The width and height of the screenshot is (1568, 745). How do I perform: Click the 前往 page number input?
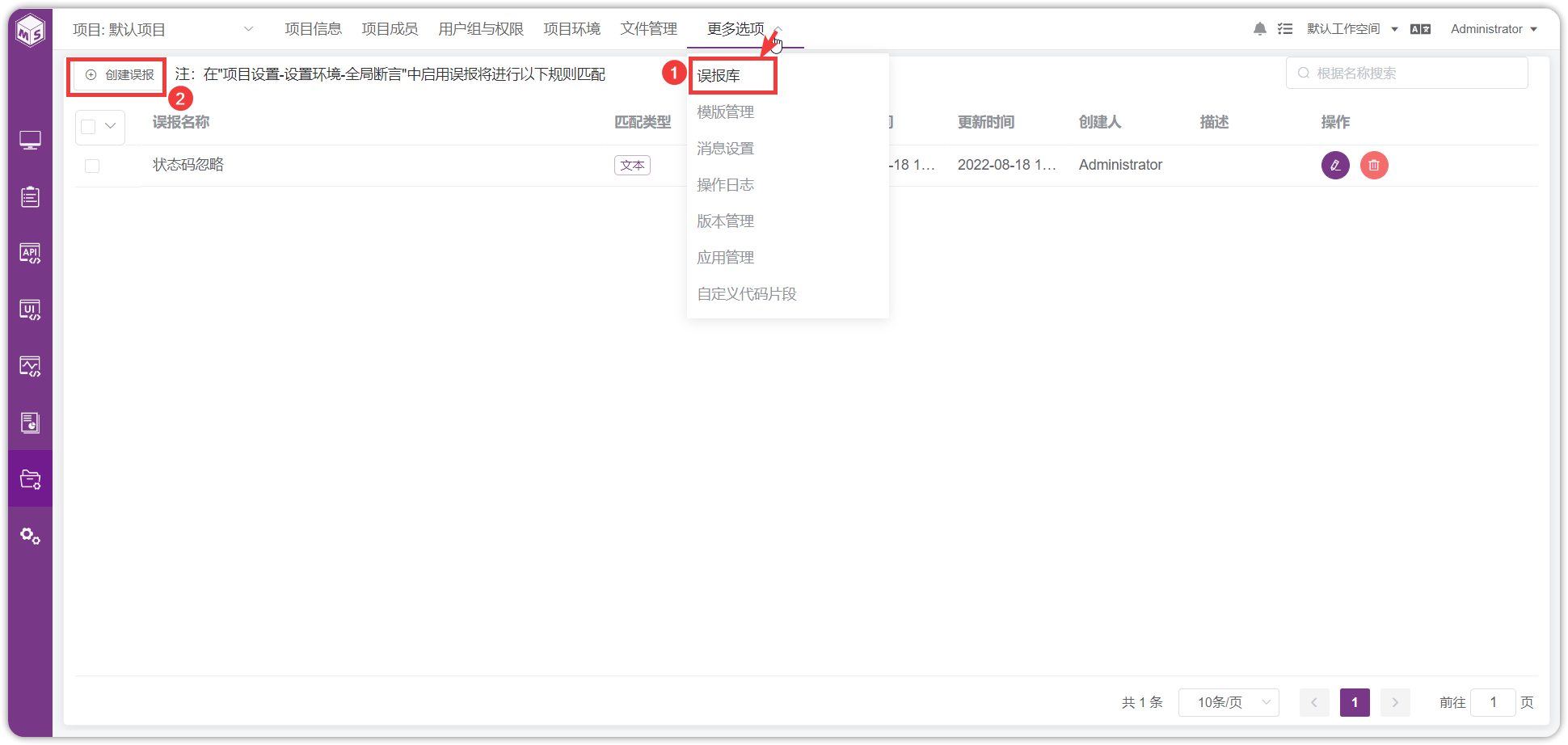tap(1493, 702)
